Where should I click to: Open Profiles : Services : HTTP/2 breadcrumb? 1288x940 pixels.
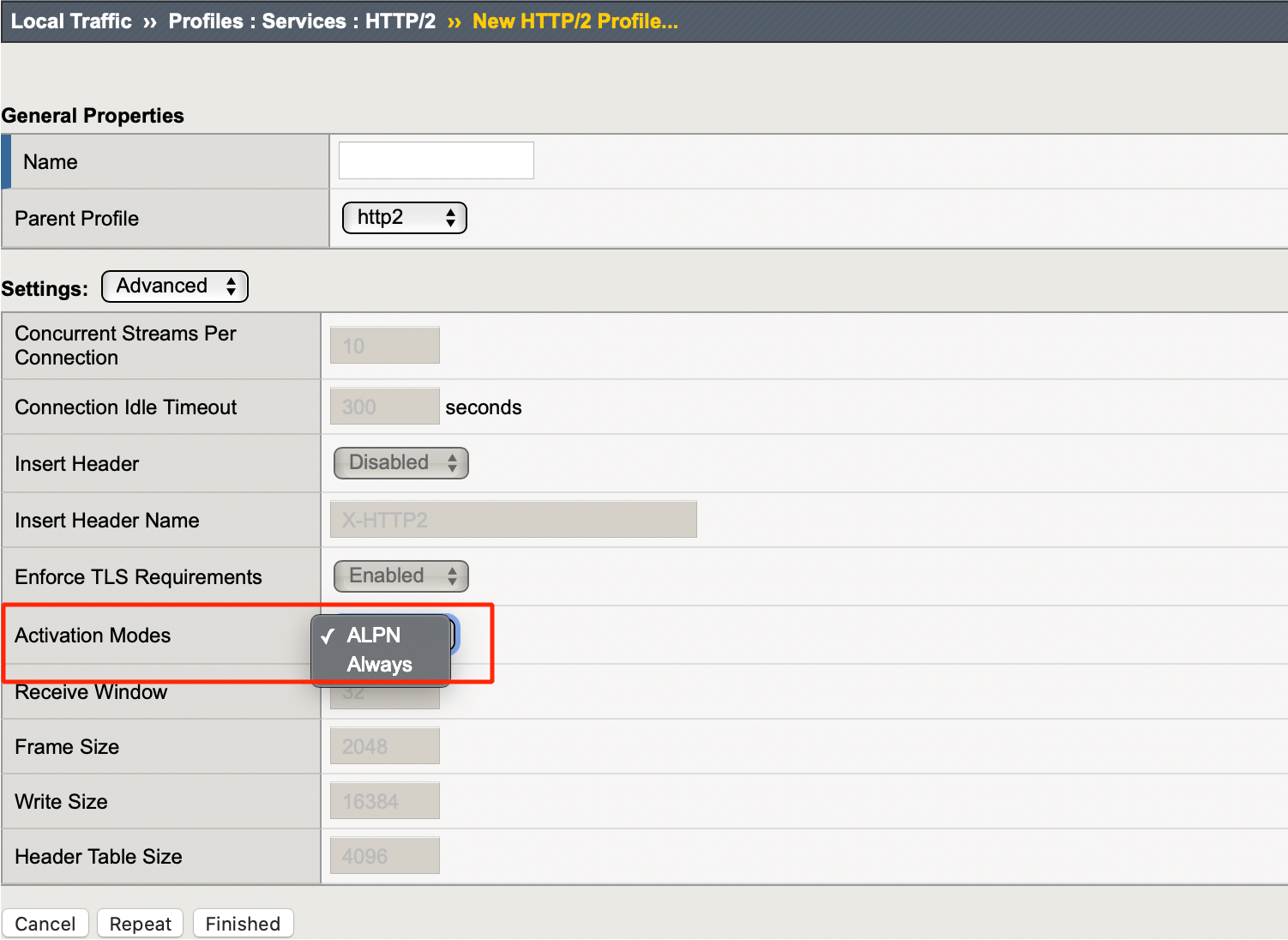point(302,21)
